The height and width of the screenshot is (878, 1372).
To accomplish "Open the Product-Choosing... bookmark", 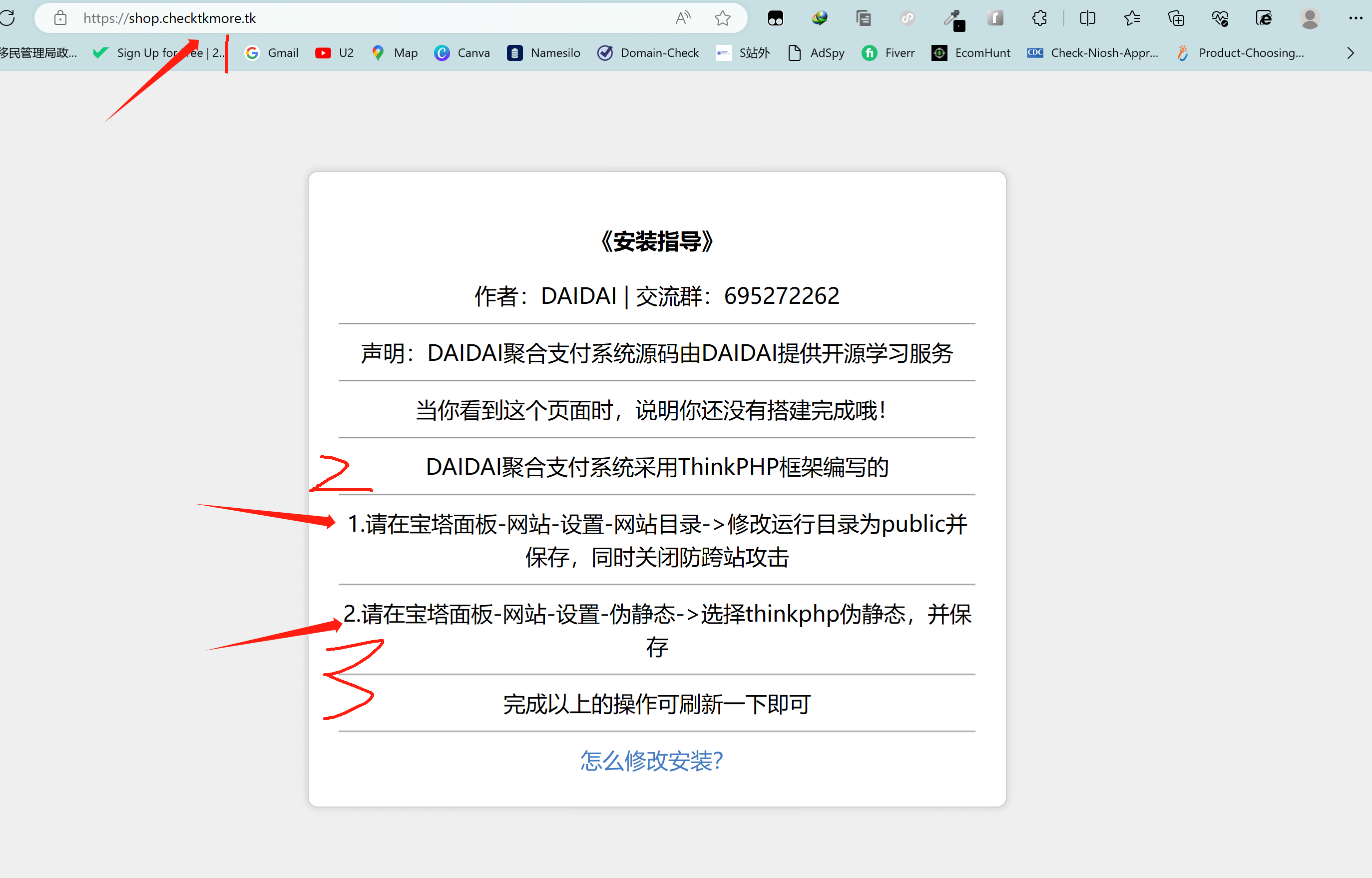I will pos(1240,53).
